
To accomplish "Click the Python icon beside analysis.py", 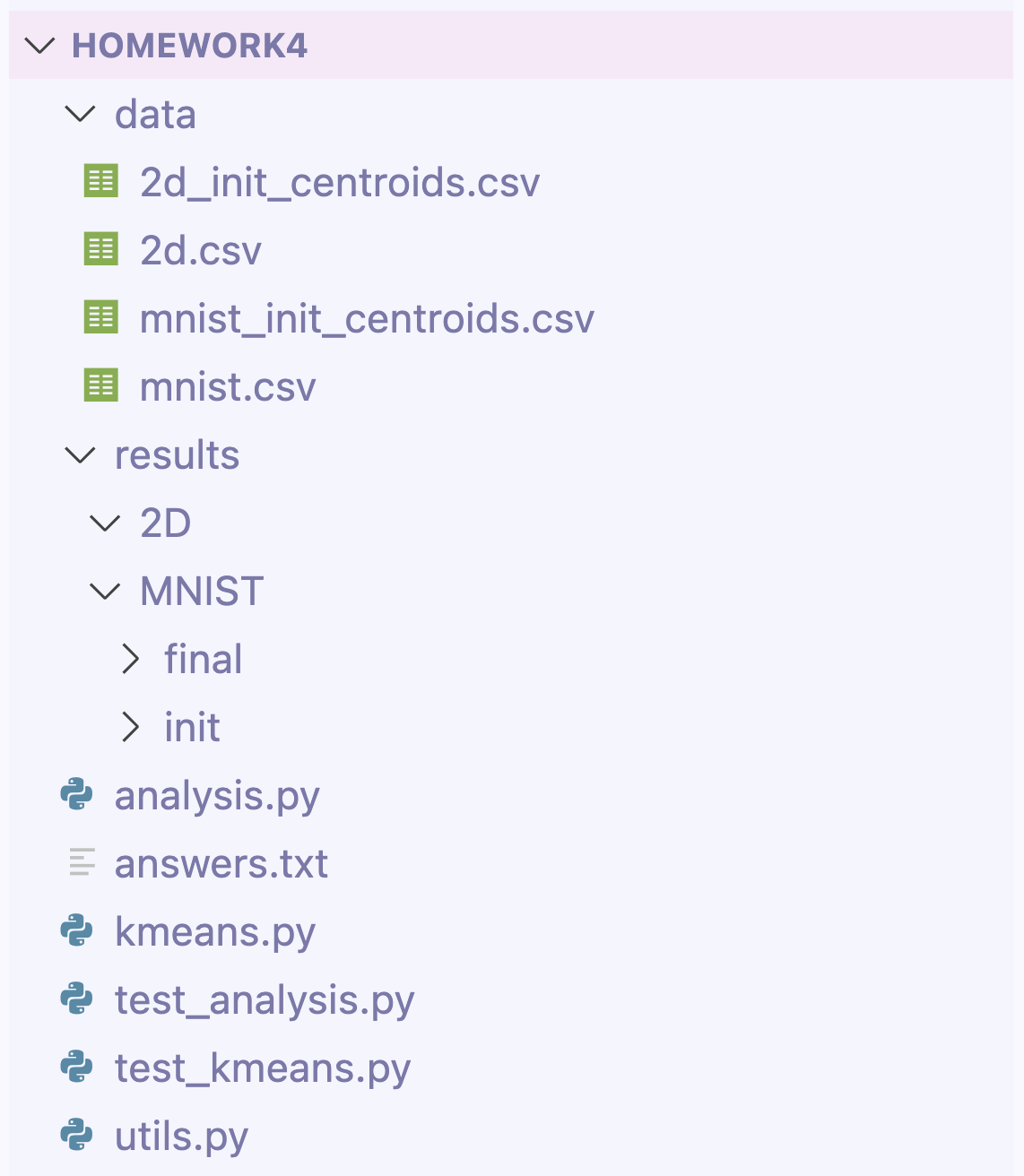I will click(x=77, y=795).
